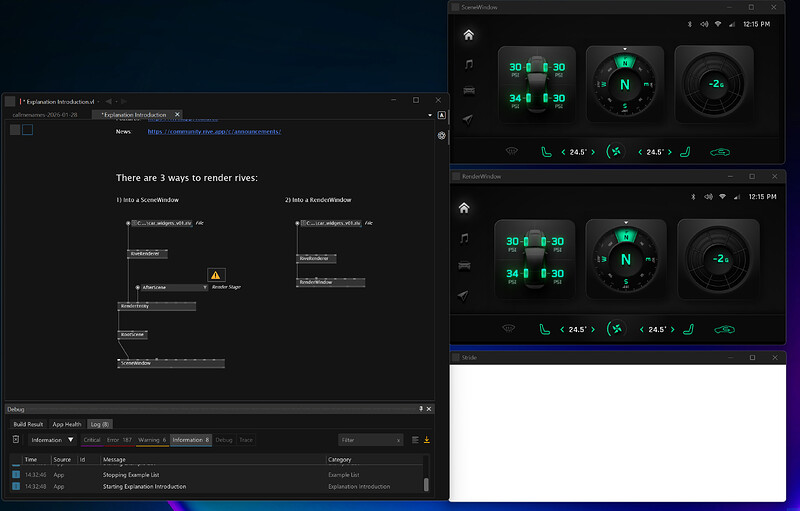
Task: Switch to the Build Result tab
Action: click(x=27, y=424)
